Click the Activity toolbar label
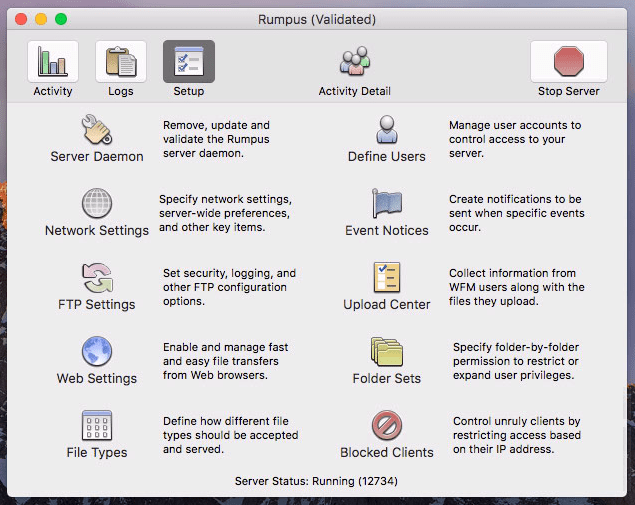This screenshot has width=635, height=505. pyautogui.click(x=53, y=92)
